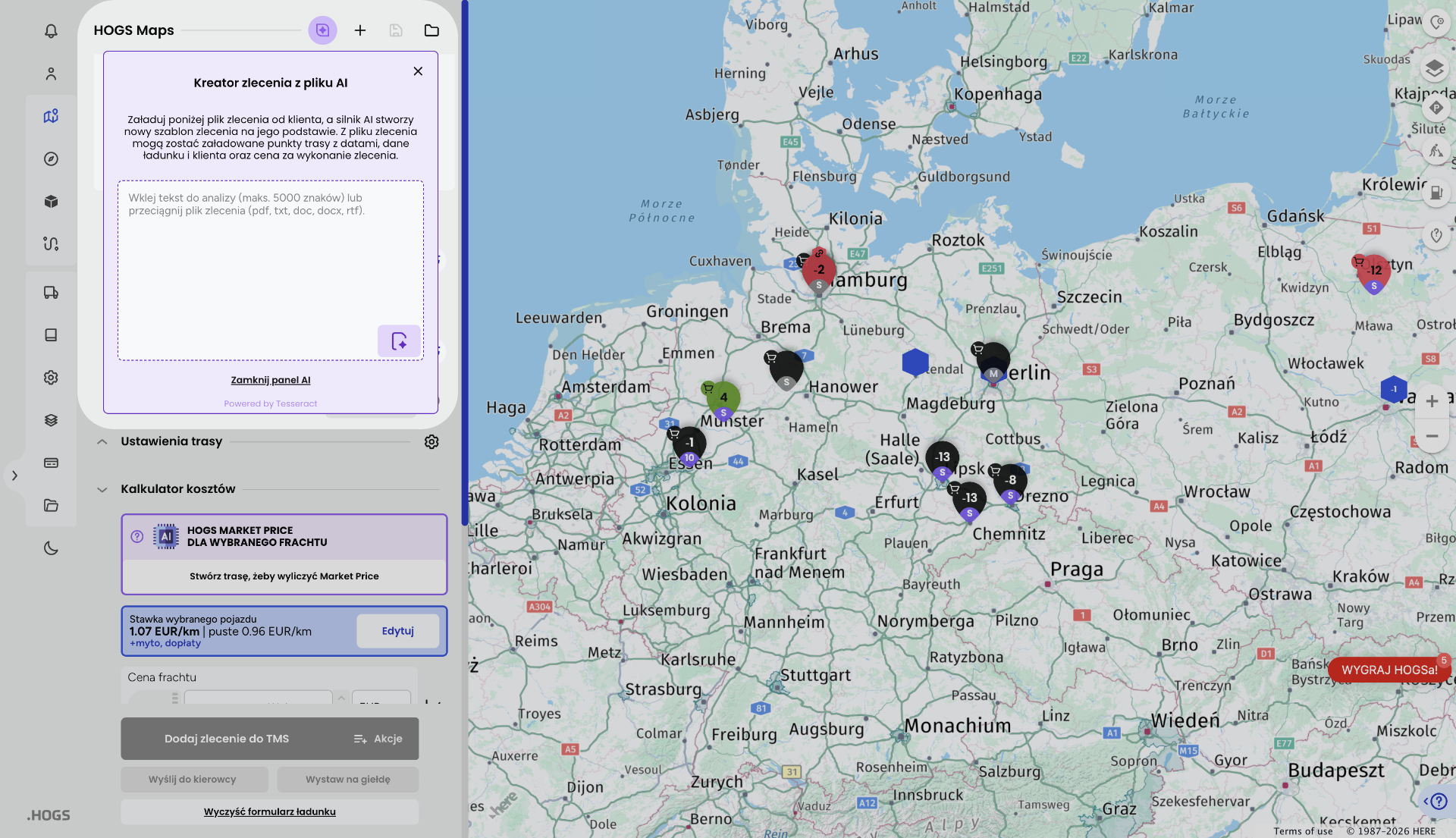This screenshot has height=838, width=1456.
Task: Upload a file with the AI document icon
Action: point(399,341)
